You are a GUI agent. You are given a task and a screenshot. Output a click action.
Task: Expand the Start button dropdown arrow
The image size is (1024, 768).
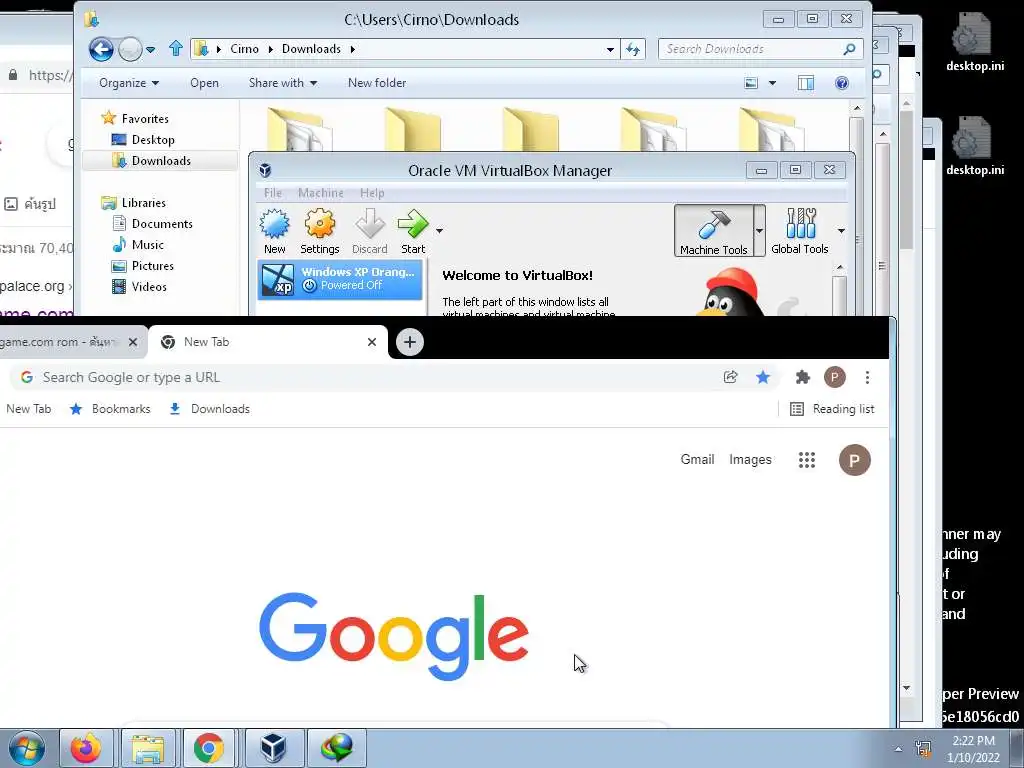point(440,231)
